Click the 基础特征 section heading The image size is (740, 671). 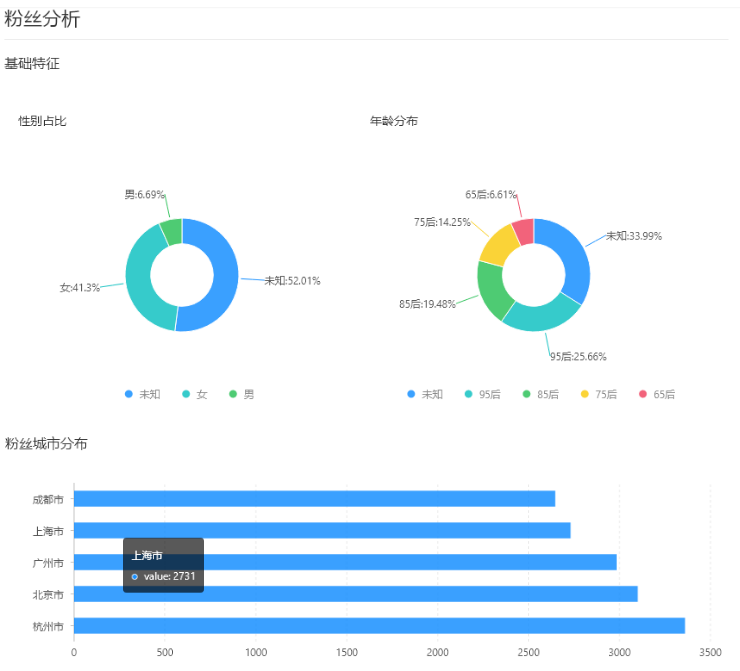pos(32,63)
